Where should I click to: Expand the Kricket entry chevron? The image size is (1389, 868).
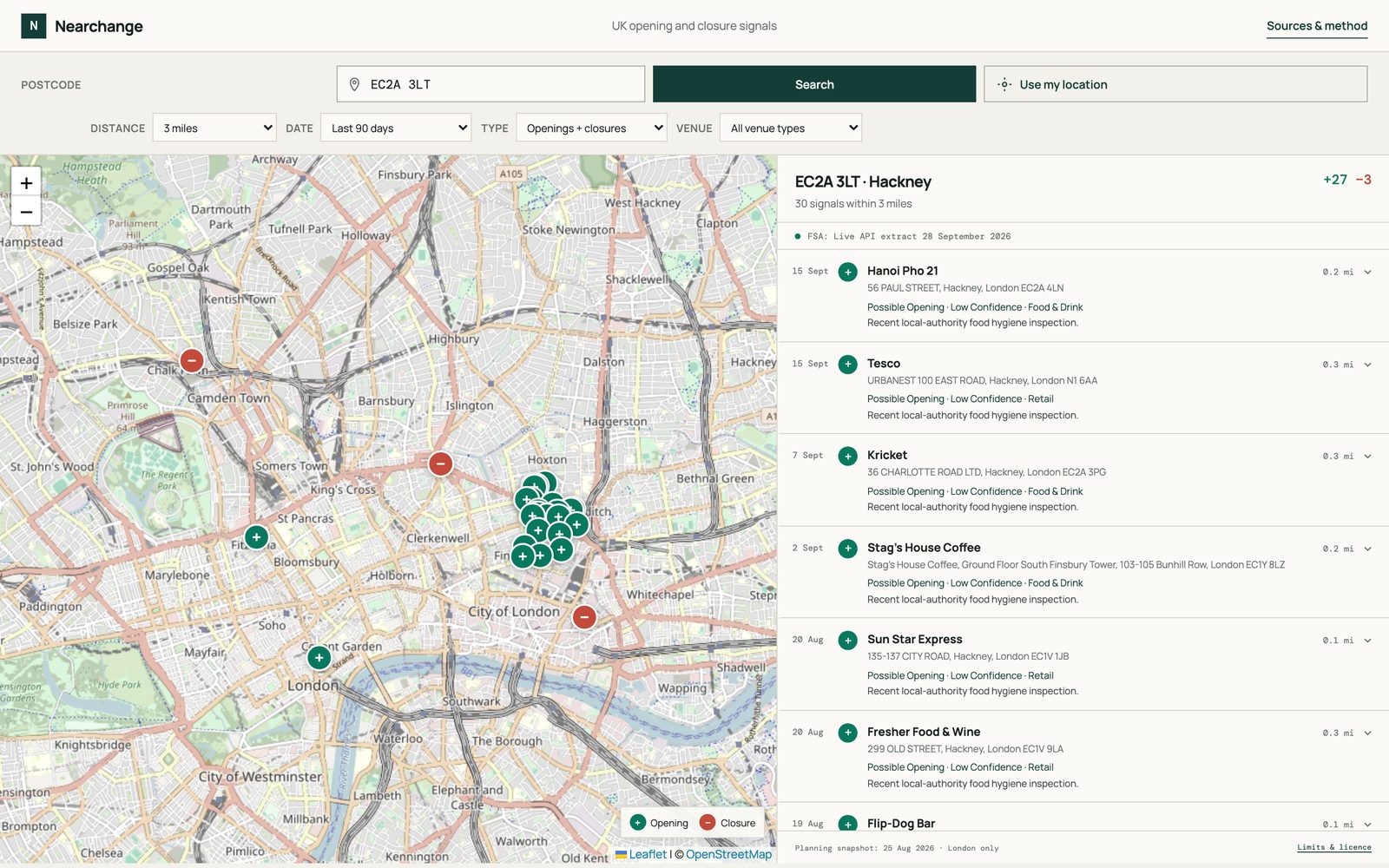[x=1367, y=457]
